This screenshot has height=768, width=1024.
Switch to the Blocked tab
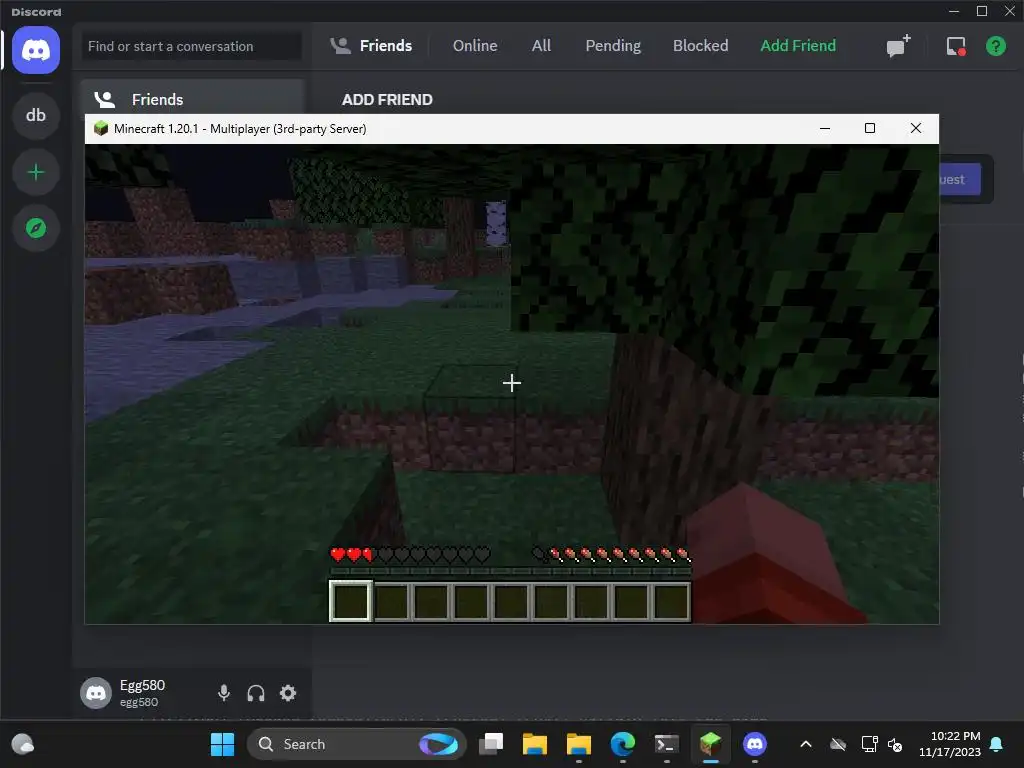point(700,46)
